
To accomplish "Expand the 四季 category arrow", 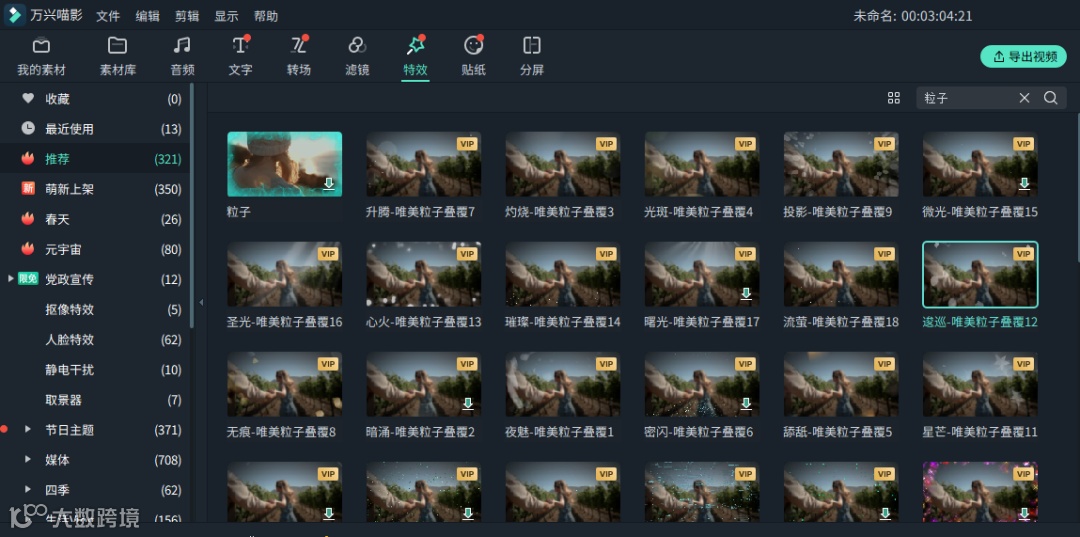I will (28, 489).
